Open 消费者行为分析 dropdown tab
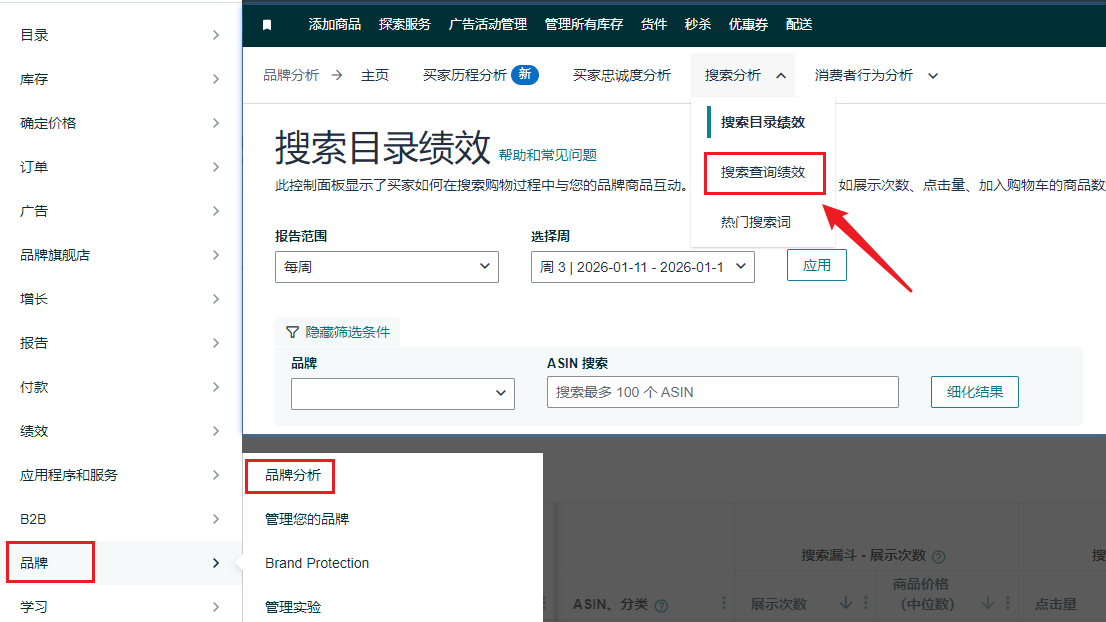The width and height of the screenshot is (1106, 622). click(x=876, y=75)
